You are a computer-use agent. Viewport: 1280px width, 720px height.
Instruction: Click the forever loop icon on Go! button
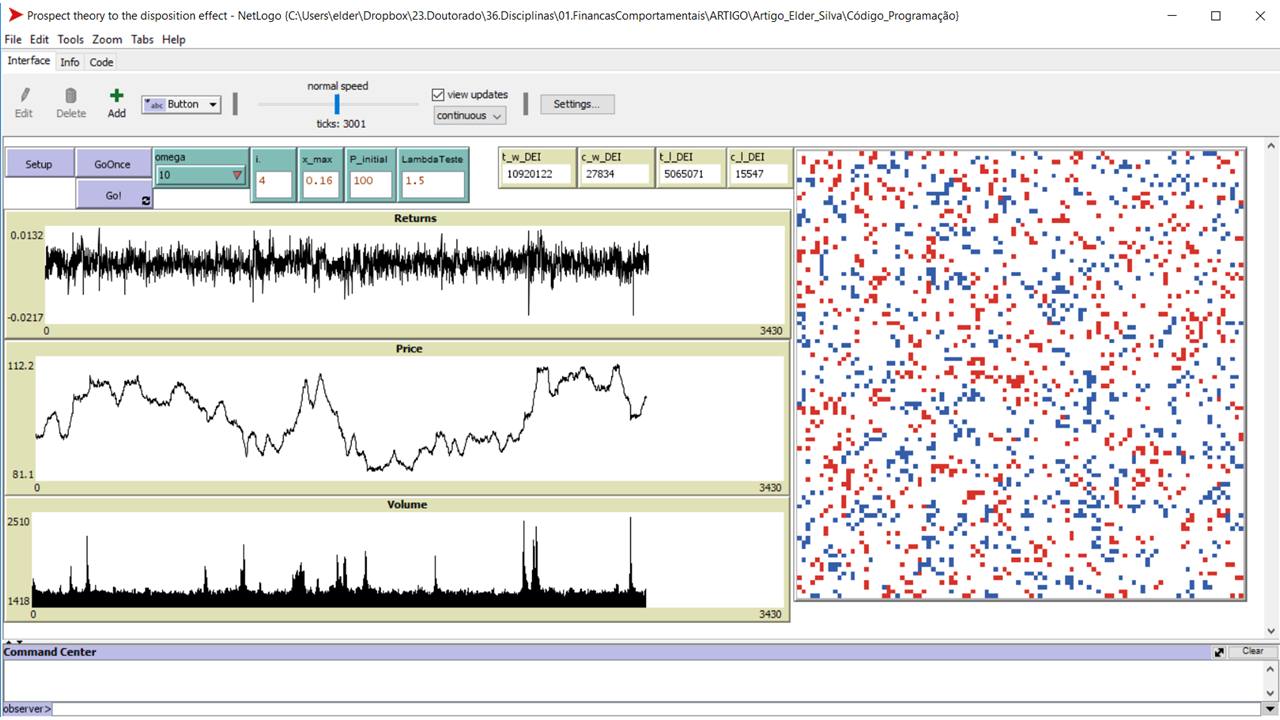tap(145, 200)
